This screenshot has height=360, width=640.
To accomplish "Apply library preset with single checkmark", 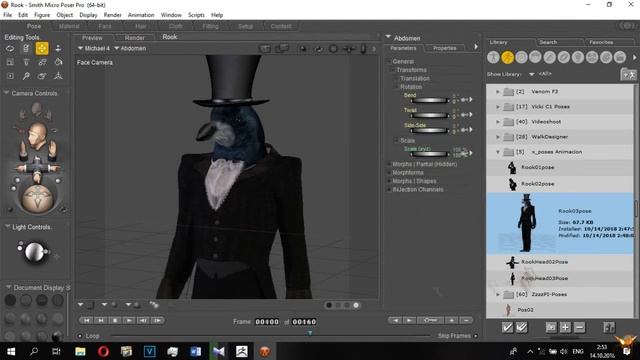I will pyautogui.click(x=507, y=327).
